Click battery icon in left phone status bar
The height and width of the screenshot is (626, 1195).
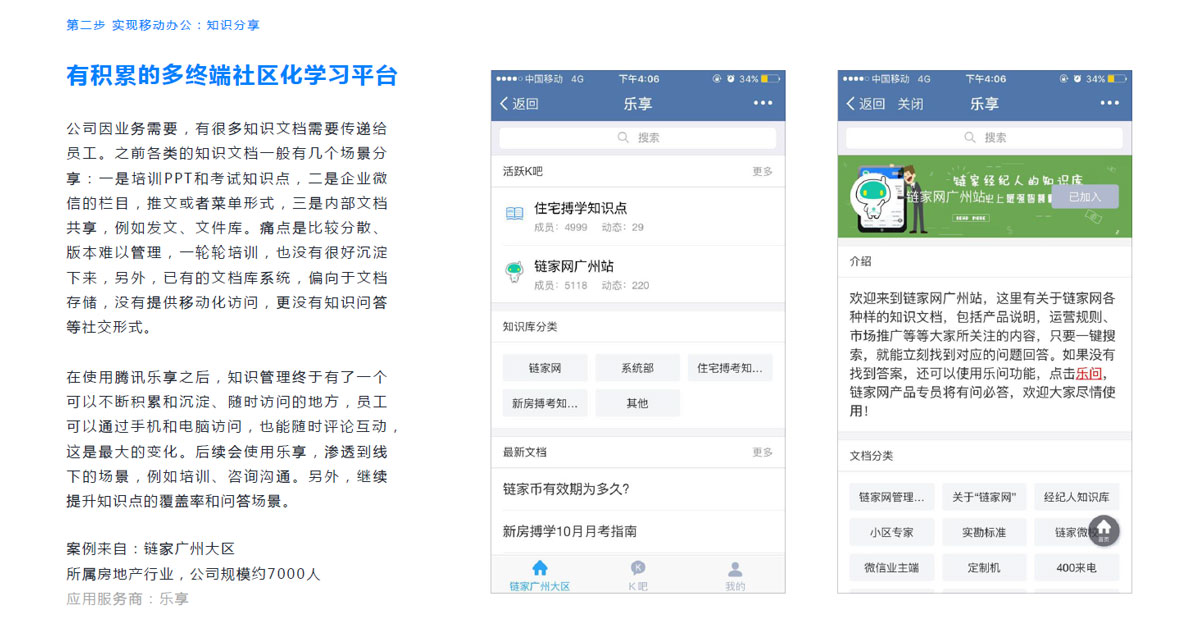click(770, 79)
